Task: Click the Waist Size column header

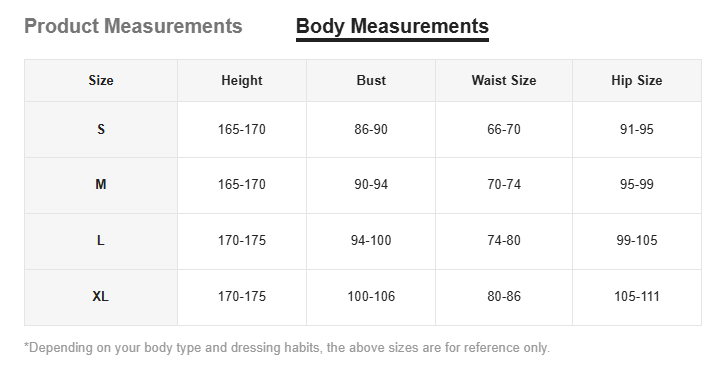Action: (x=504, y=81)
